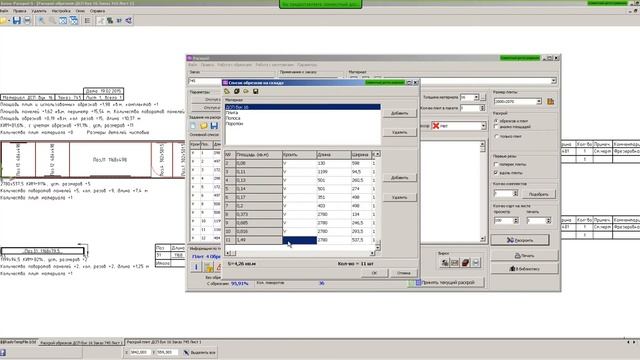Open the Удалить menu in main window
The image size is (640, 360).
(39, 11)
